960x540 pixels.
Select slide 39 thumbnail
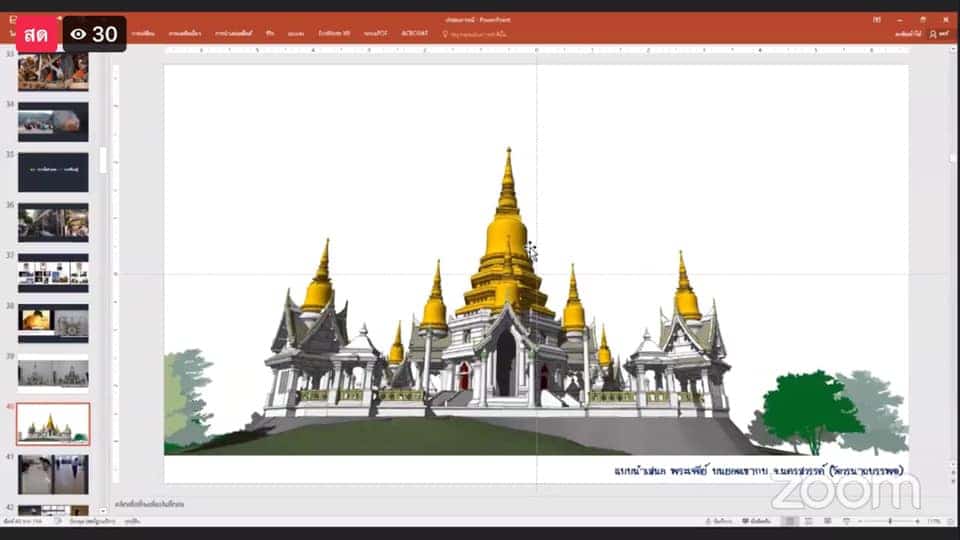click(53, 373)
